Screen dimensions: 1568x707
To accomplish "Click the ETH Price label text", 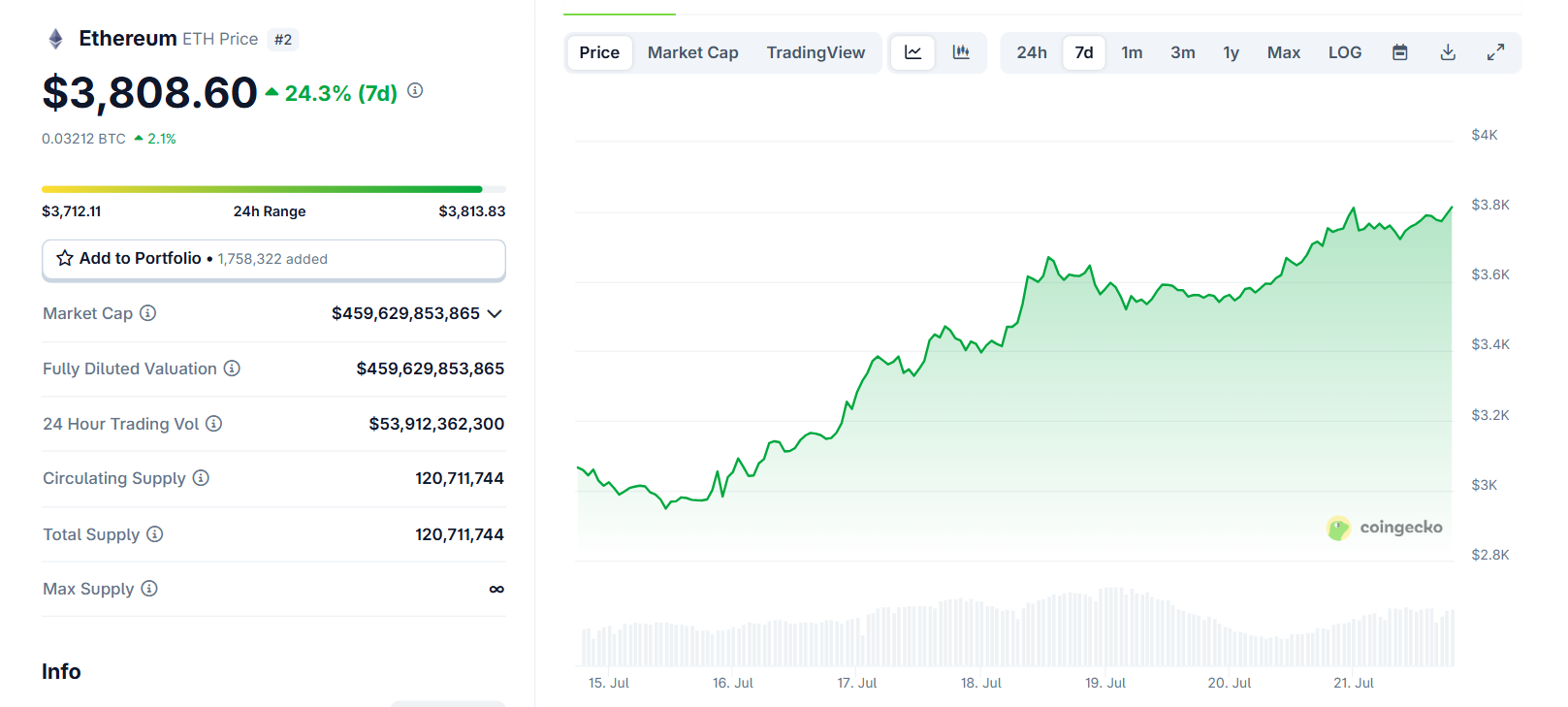I will coord(220,39).
